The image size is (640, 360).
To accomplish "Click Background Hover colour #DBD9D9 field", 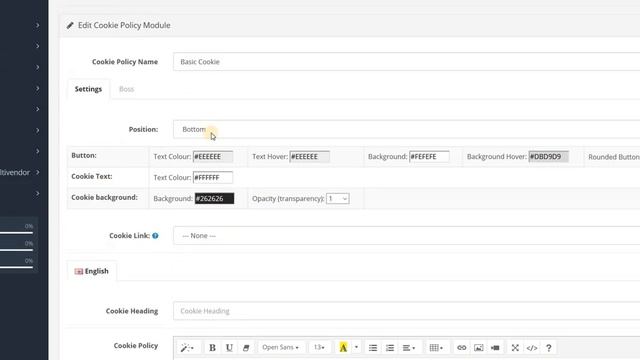I will [548, 156].
